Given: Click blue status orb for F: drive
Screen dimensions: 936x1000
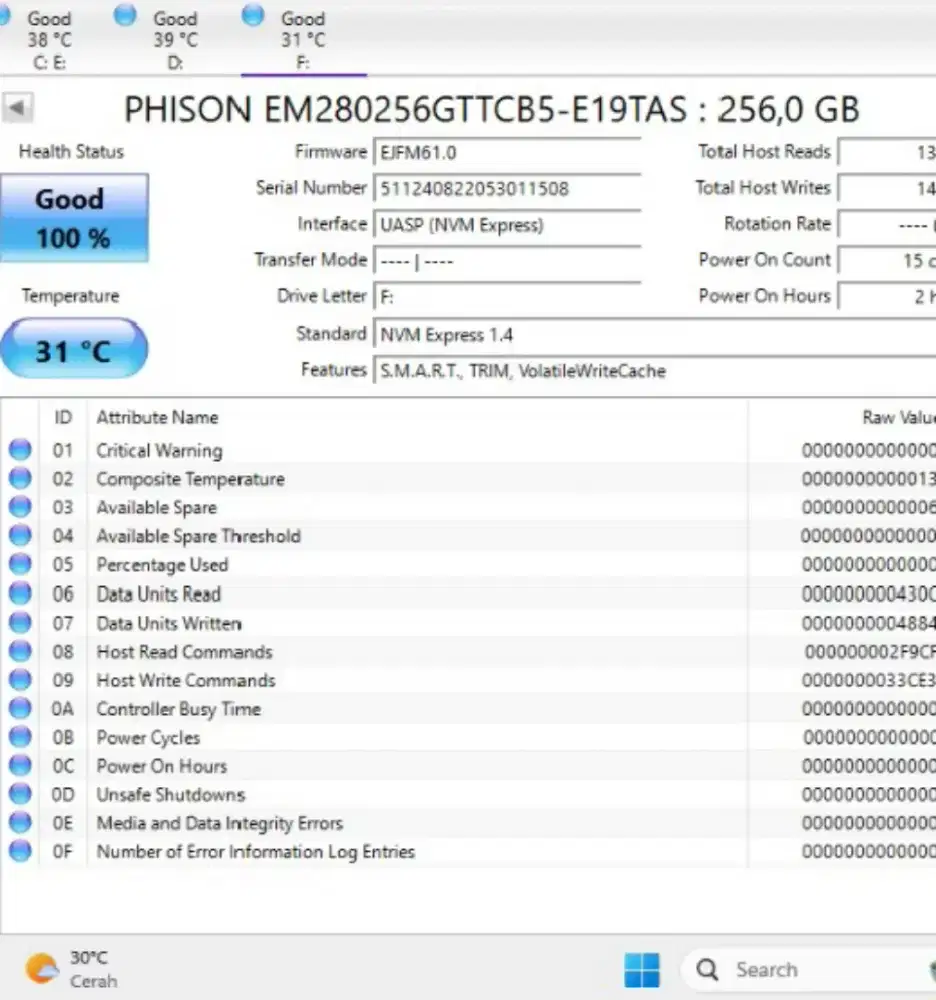Looking at the screenshot, I should 253,15.
